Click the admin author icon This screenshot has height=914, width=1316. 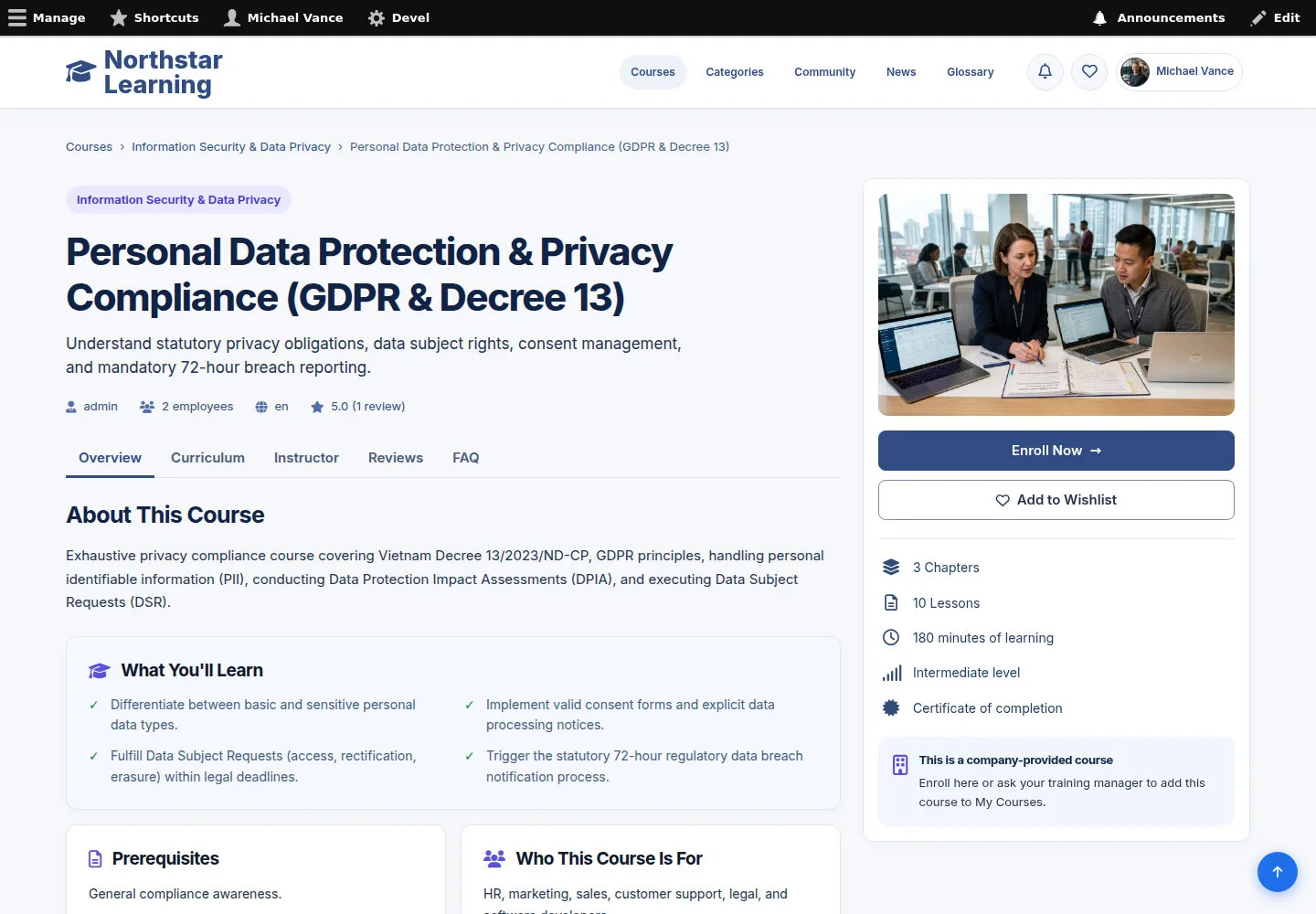71,407
